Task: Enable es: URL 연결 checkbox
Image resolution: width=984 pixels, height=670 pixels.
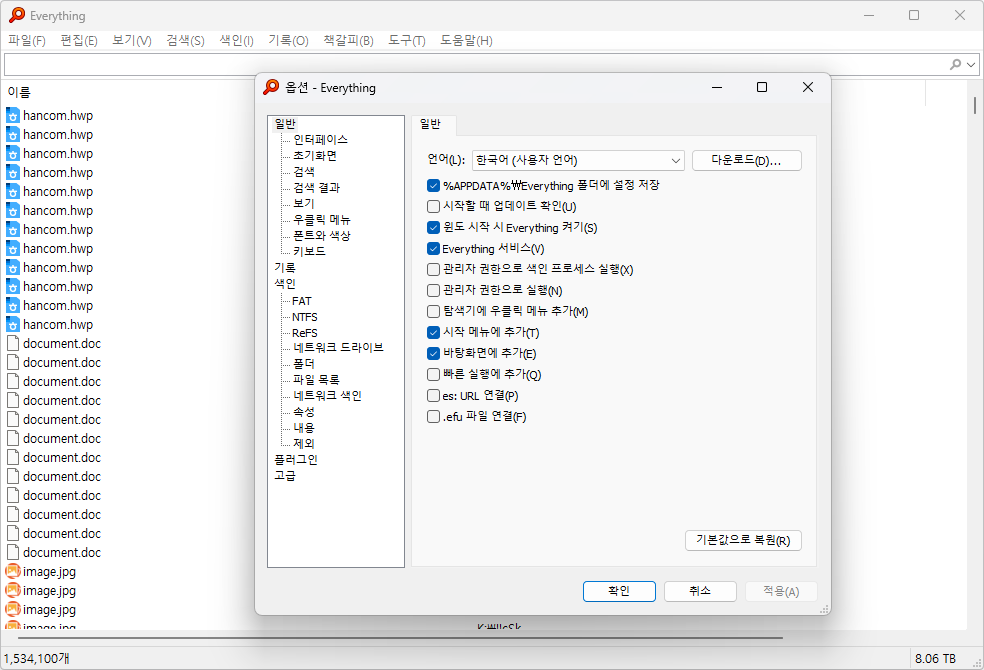Action: 433,396
